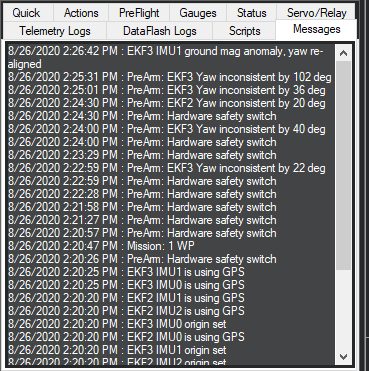Switch to the Actions tab
369x371 pixels.
click(81, 13)
